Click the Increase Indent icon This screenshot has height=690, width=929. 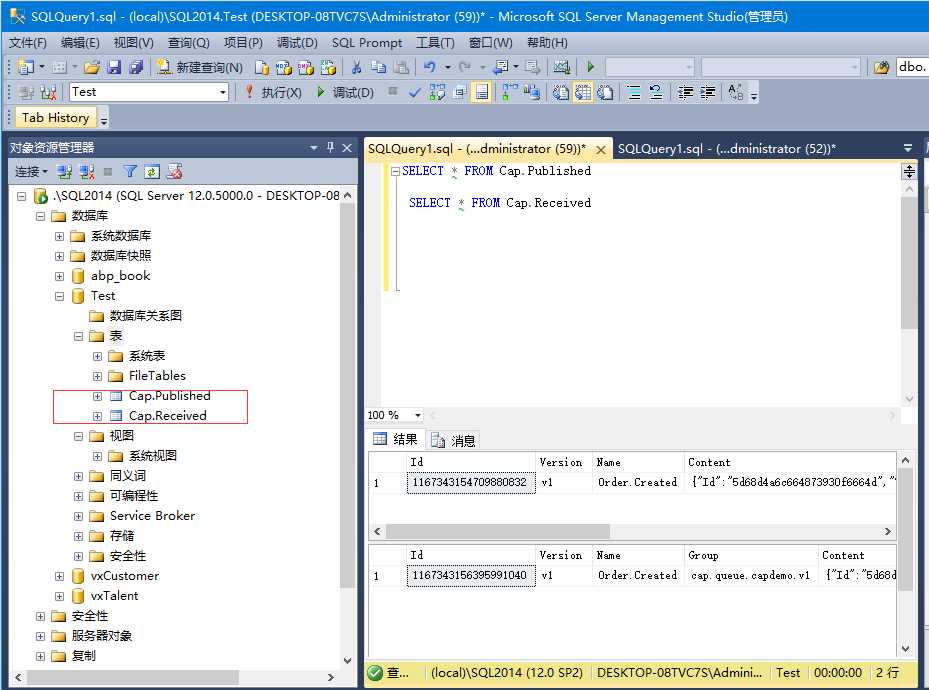tap(707, 92)
